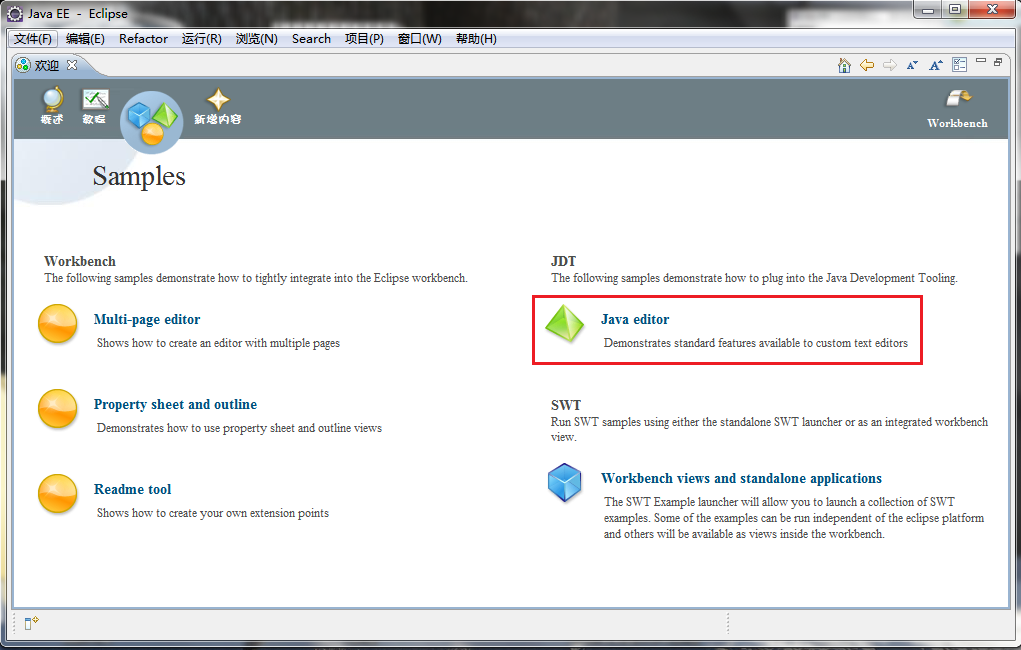
Task: Magnify the welcome page font size
Action: [936, 65]
